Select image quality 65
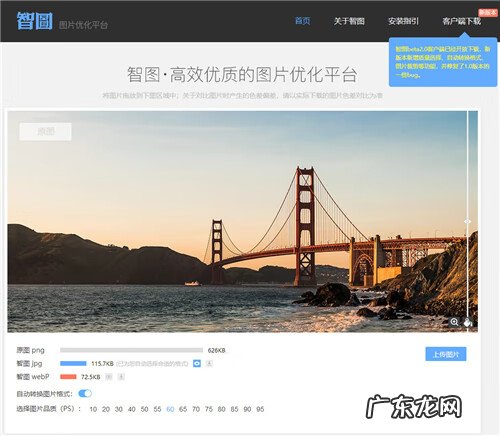This screenshot has height=436, width=500. pyautogui.click(x=183, y=409)
